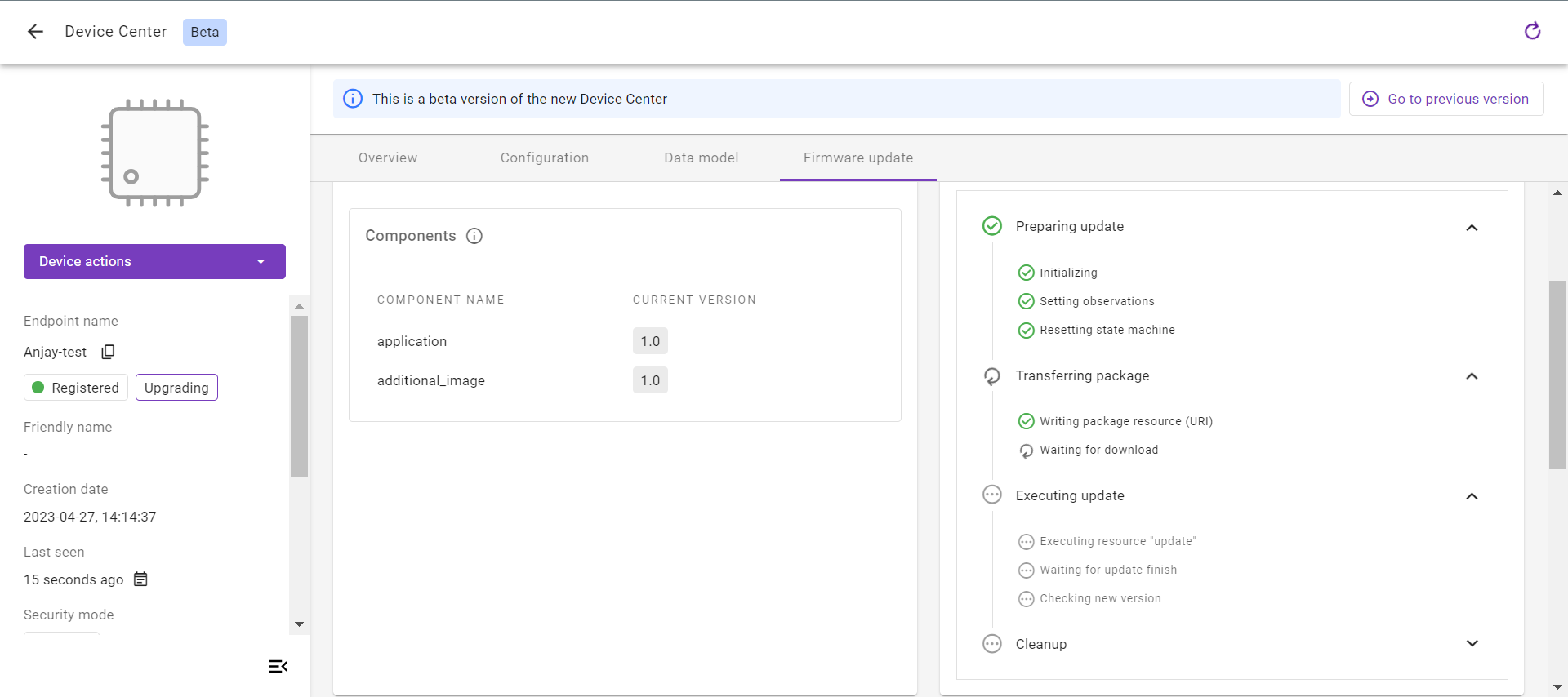Collapse the Preparing update section
1568x697 pixels.
point(1472,228)
